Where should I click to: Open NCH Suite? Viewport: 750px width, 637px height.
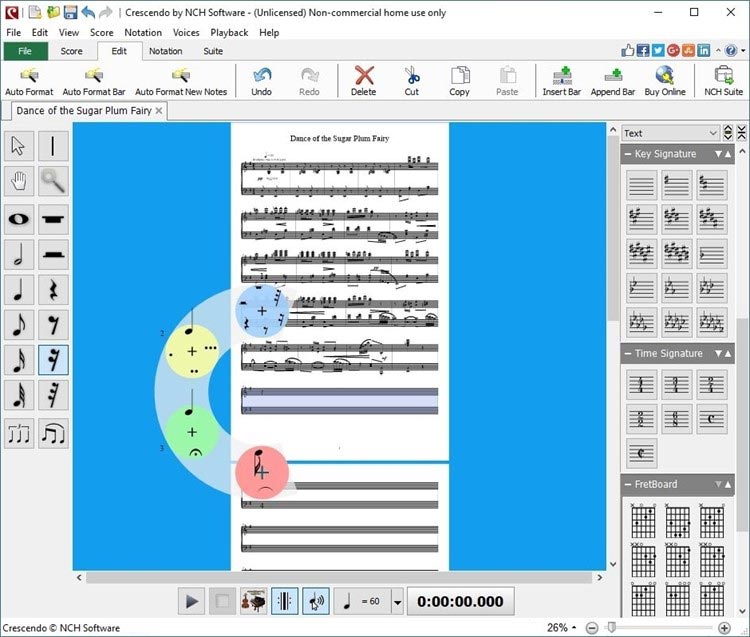(x=723, y=81)
